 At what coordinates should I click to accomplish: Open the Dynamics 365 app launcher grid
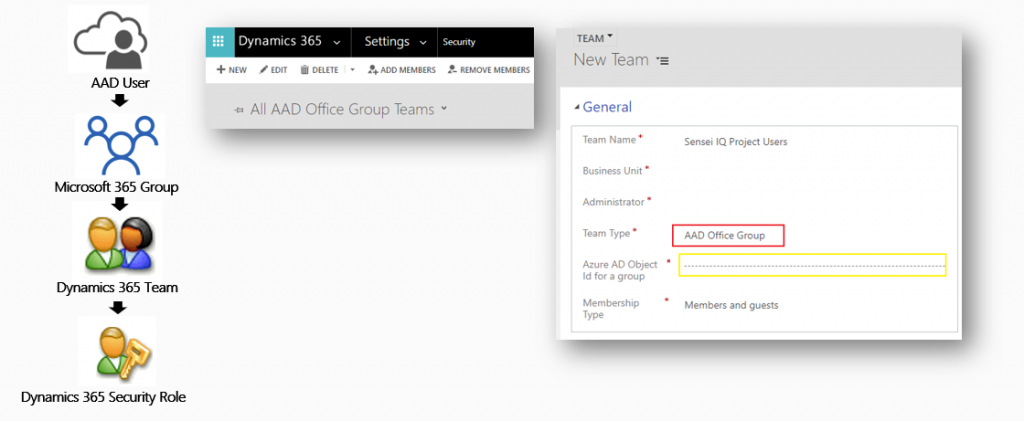pyautogui.click(x=219, y=42)
